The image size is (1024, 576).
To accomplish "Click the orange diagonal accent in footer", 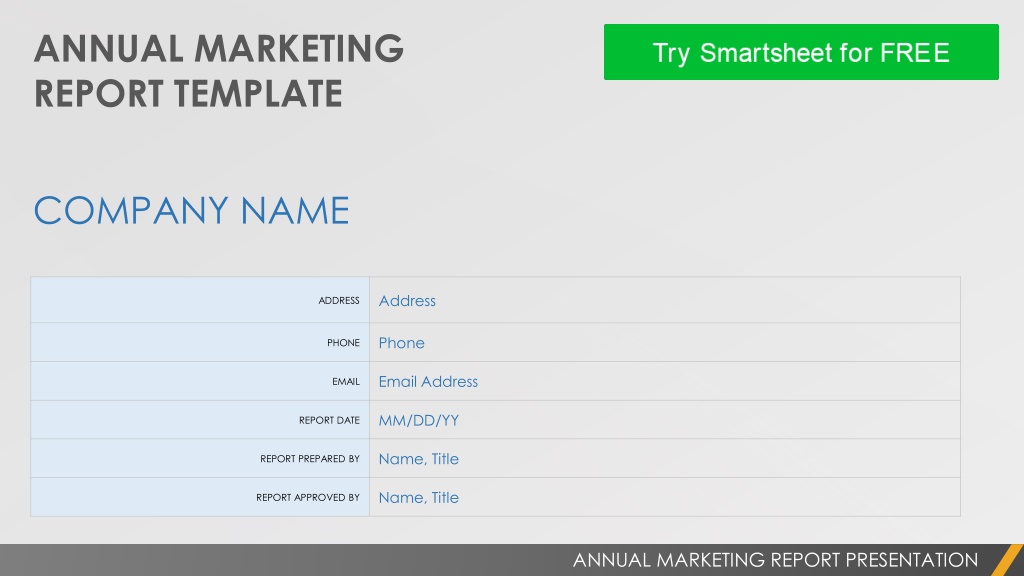I will click(1007, 560).
